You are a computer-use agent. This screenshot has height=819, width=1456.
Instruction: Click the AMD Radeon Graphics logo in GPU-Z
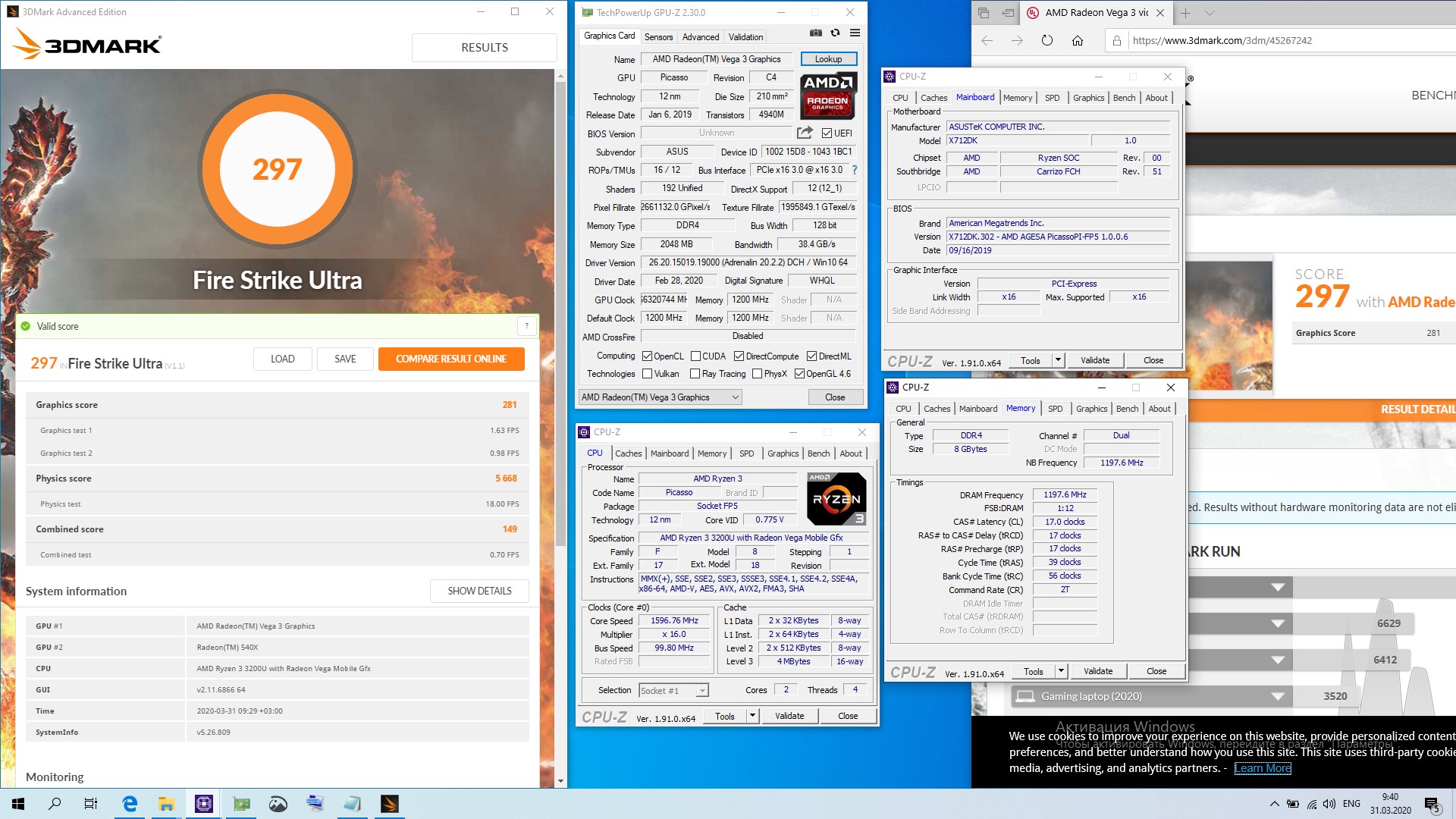(828, 96)
